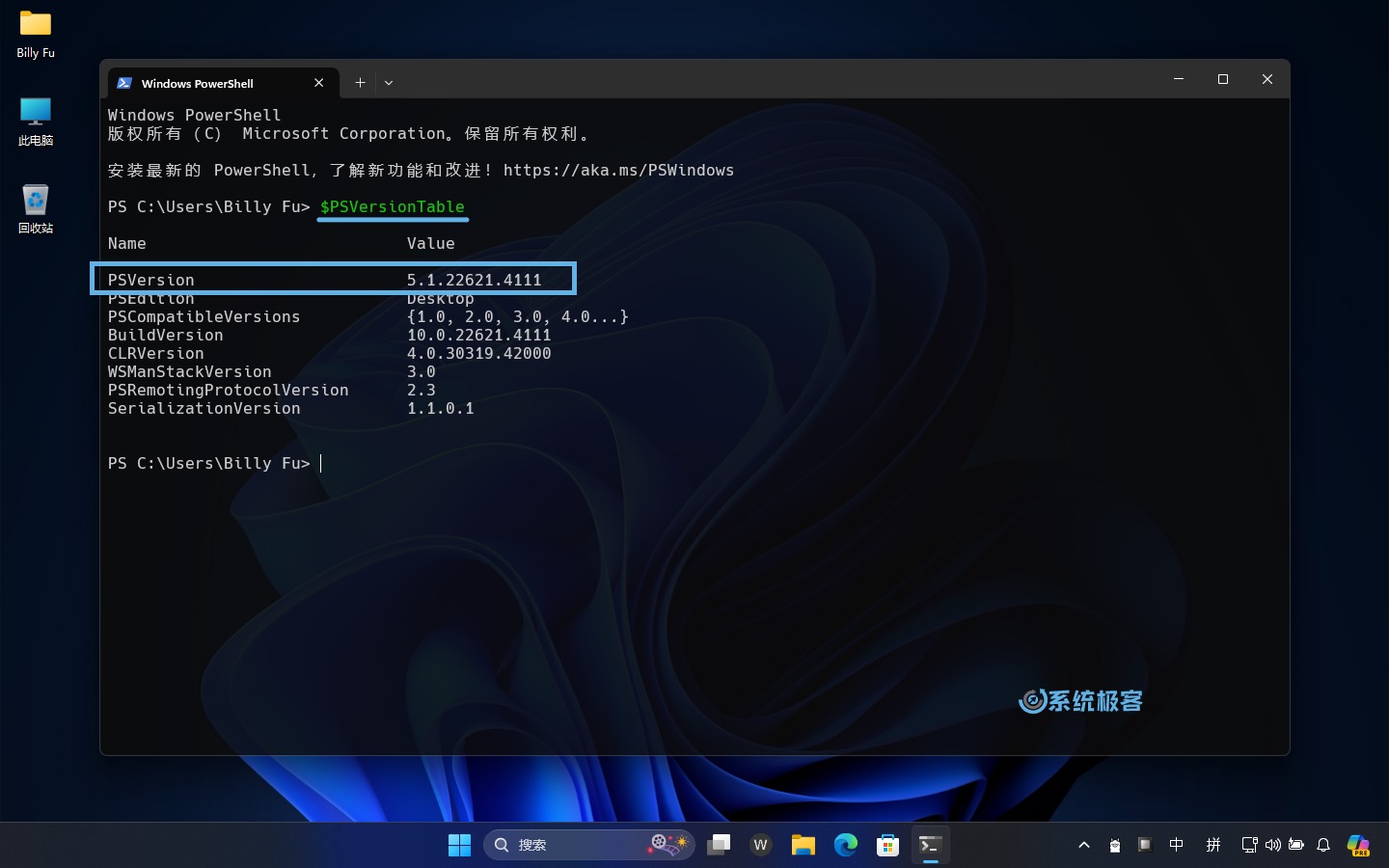
Task: Toggle the 拼 IME mode indicator
Action: tap(1213, 845)
